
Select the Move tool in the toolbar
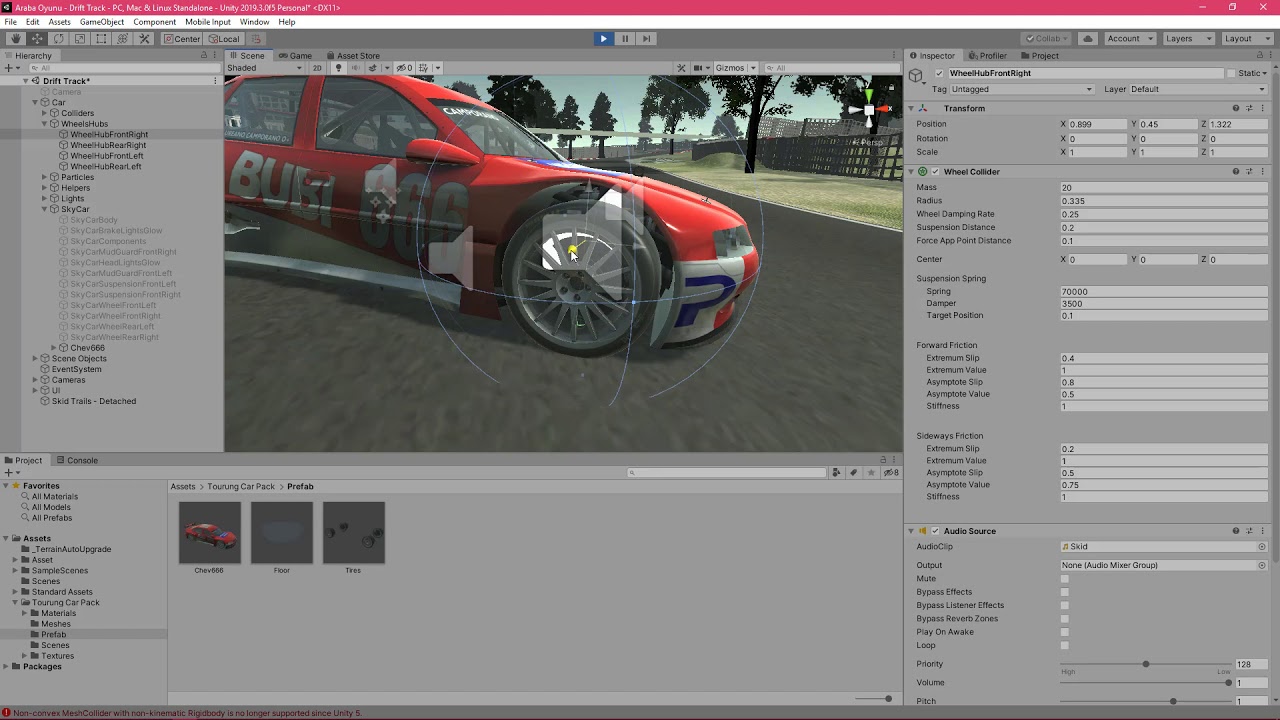(37, 39)
